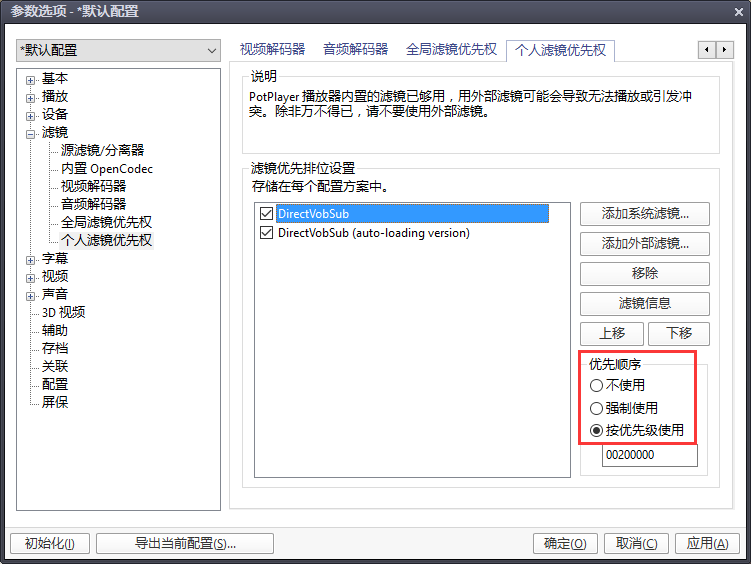Expand the 基本 tree node

pos(30,80)
